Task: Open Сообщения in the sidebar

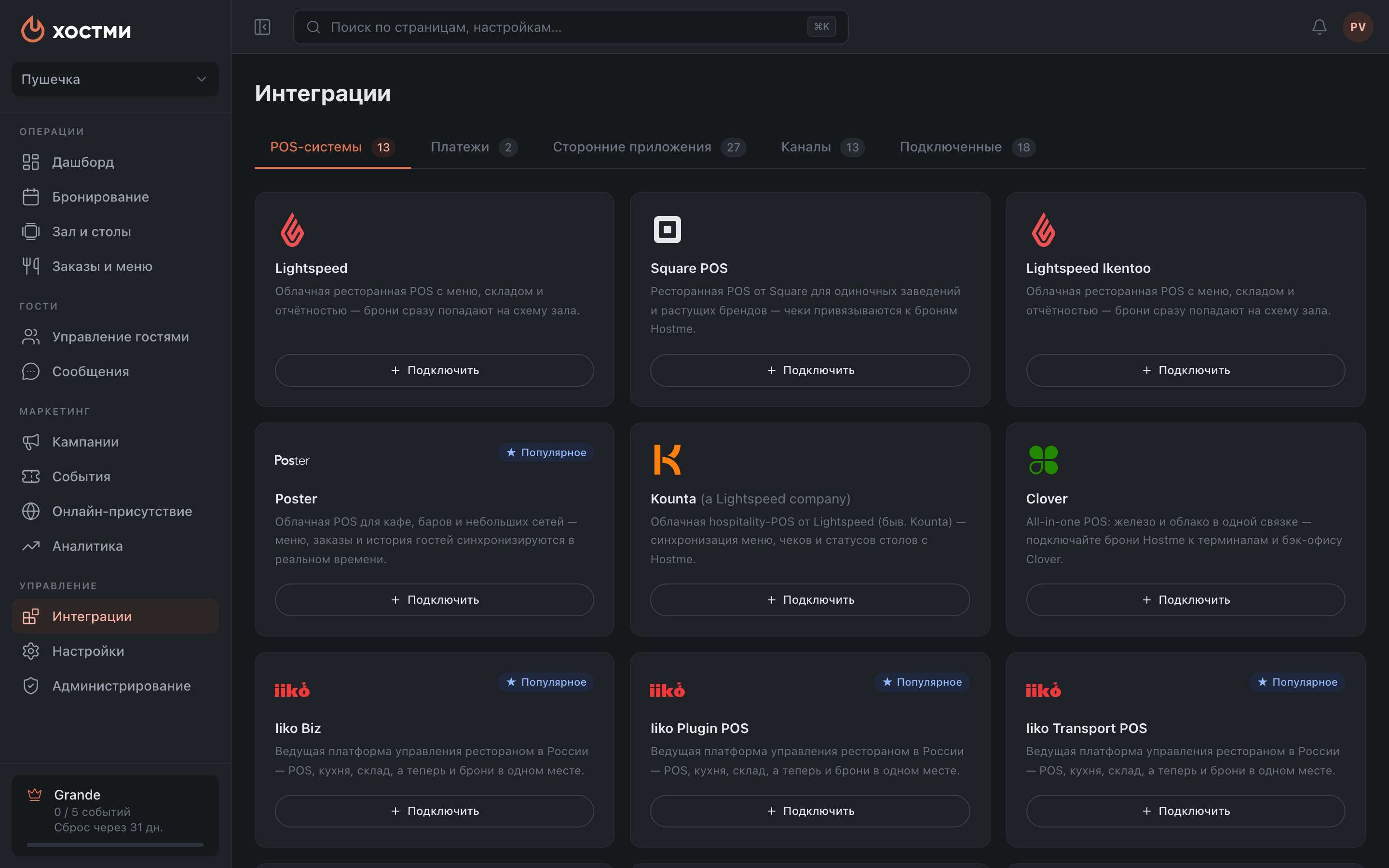Action: [x=115, y=371]
